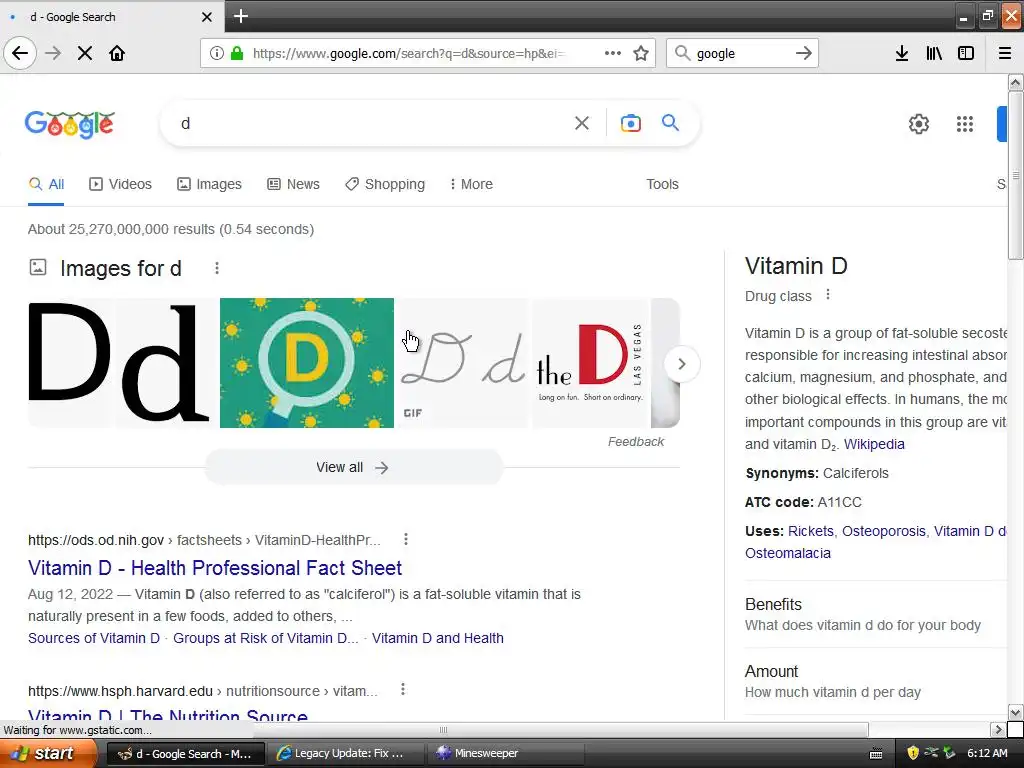Viewport: 1024px width, 768px height.
Task: Clear the Google search box
Action: [582, 123]
